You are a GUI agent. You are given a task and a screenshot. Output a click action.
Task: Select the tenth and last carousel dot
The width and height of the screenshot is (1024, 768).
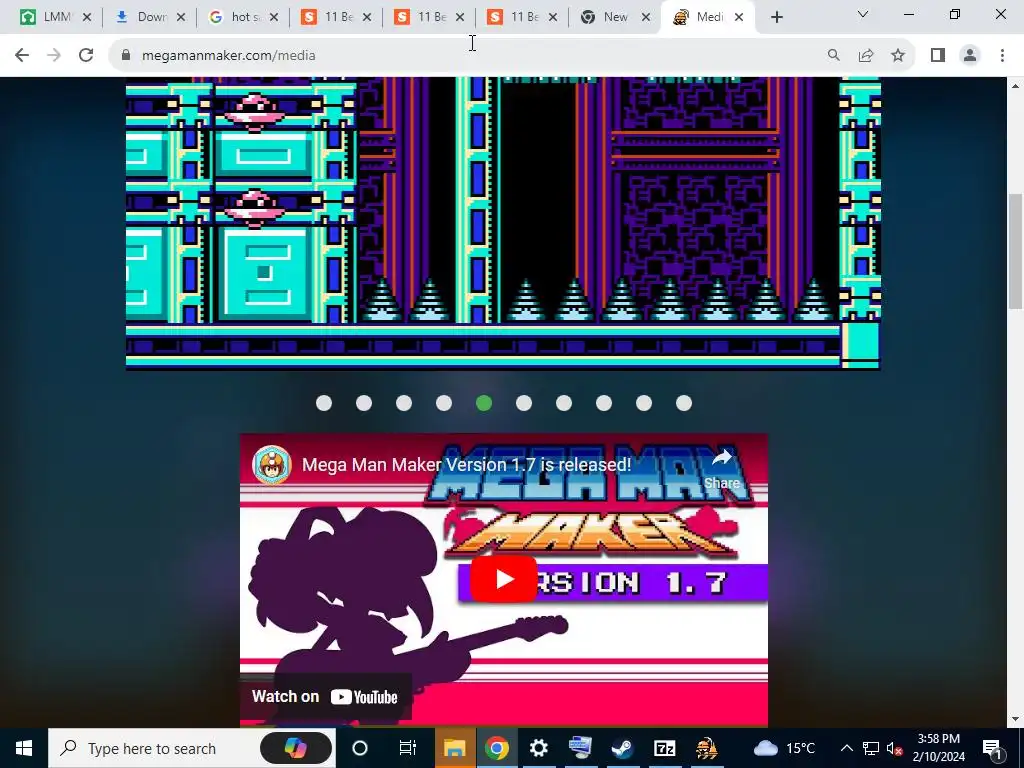pos(684,404)
